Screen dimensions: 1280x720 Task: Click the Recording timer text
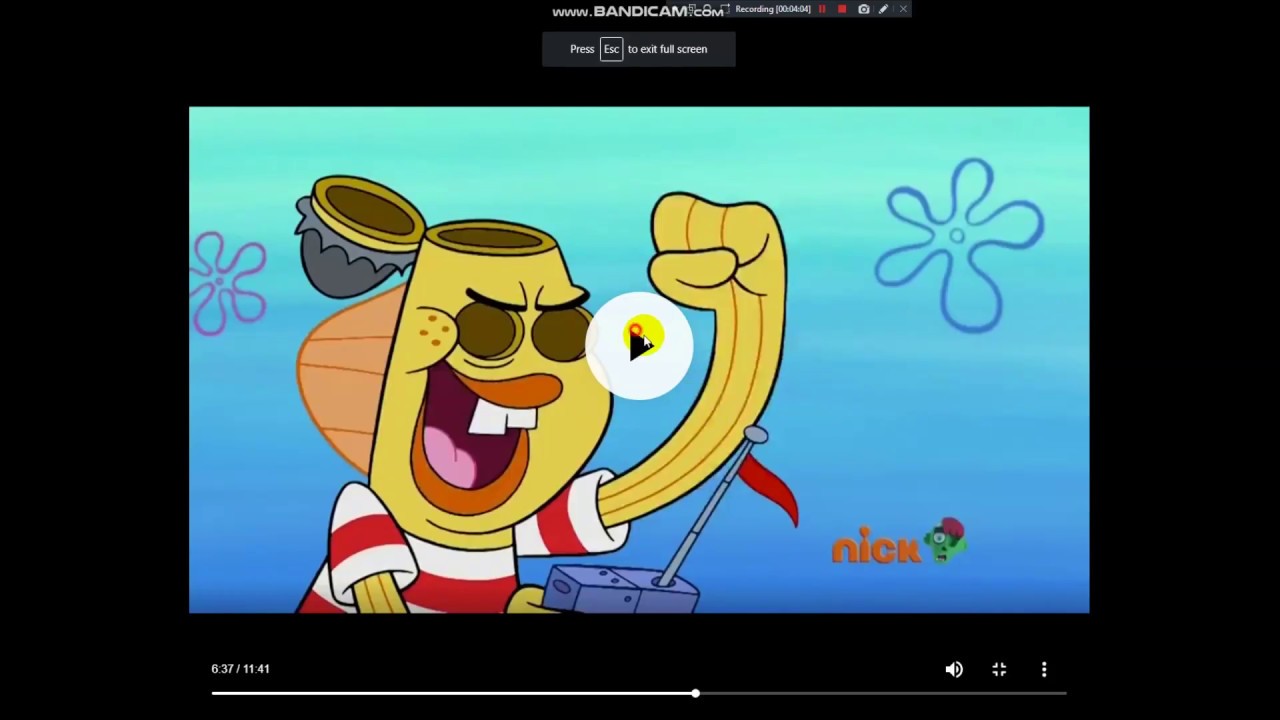773,9
